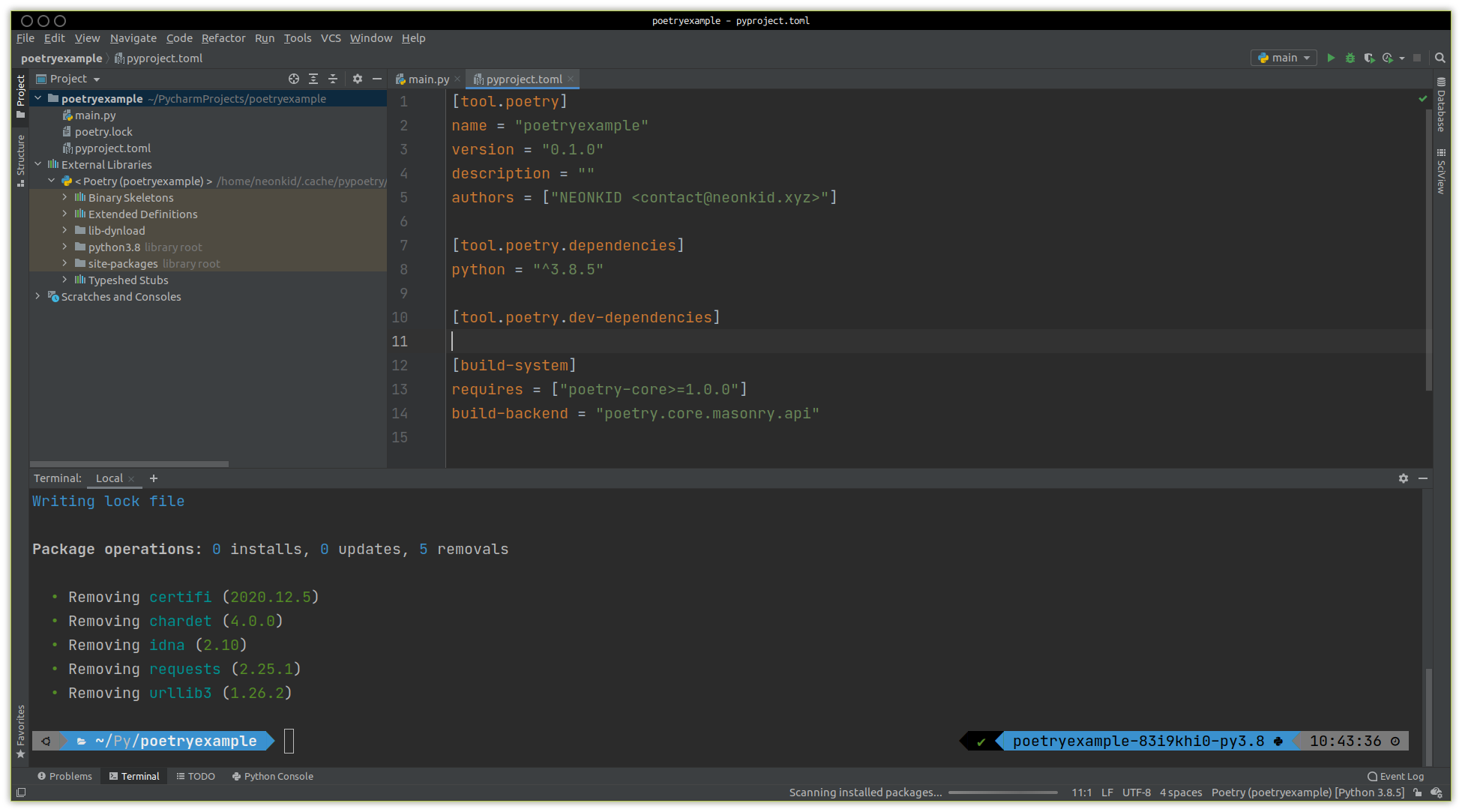The image size is (1462, 812).
Task: Collapse all in Project panel
Action: (333, 79)
